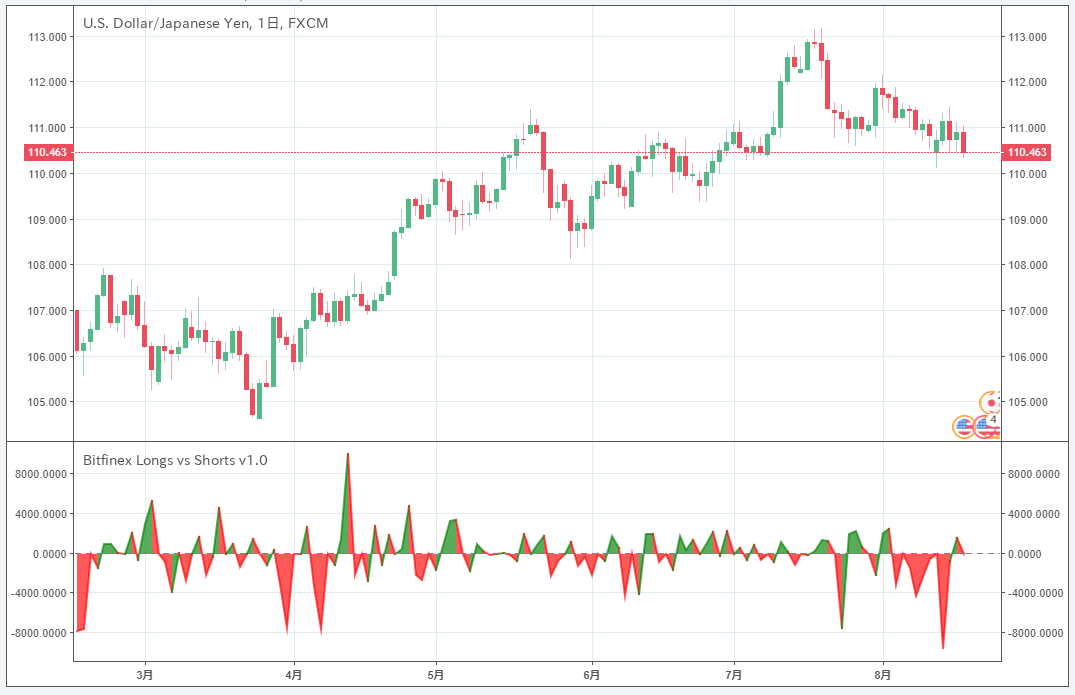Screen dimensions: 1075x695
Task: Click the orange-ringed US flag economic event icon
Action: click(x=964, y=427)
